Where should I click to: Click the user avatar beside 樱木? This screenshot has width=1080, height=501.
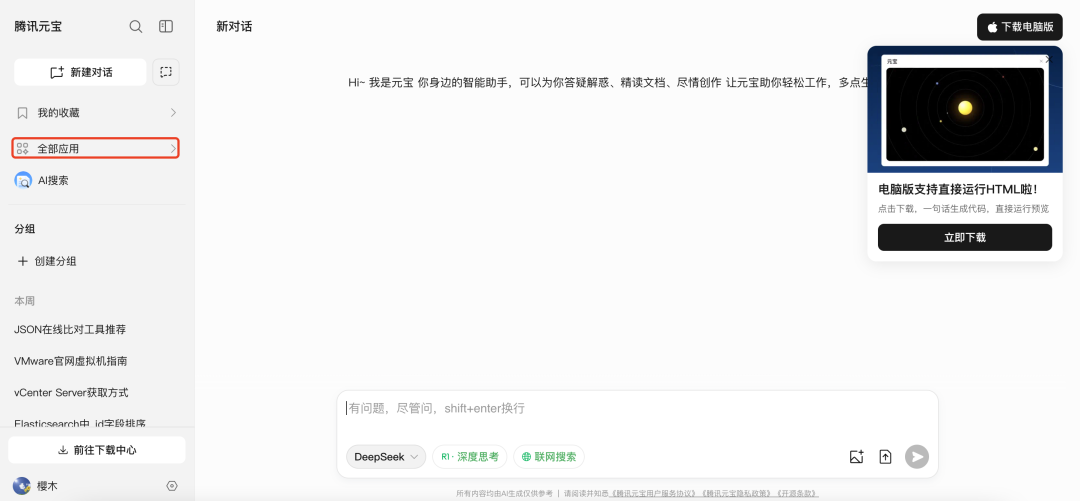[22, 486]
